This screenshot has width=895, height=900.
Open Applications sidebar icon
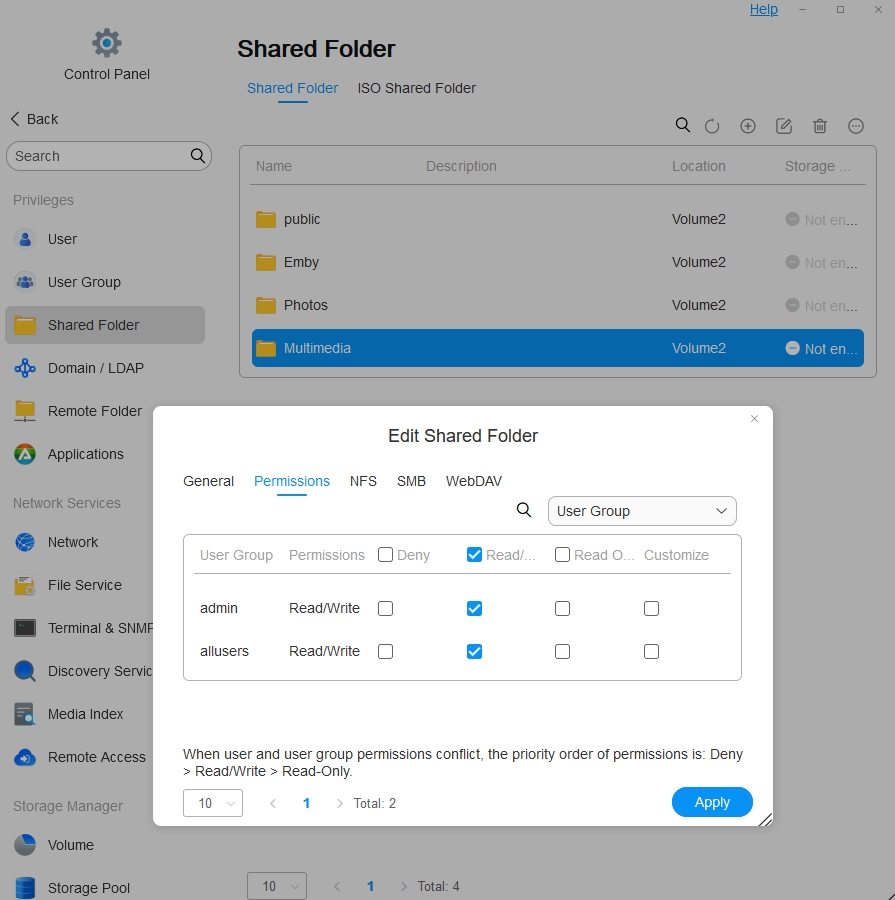click(25, 454)
